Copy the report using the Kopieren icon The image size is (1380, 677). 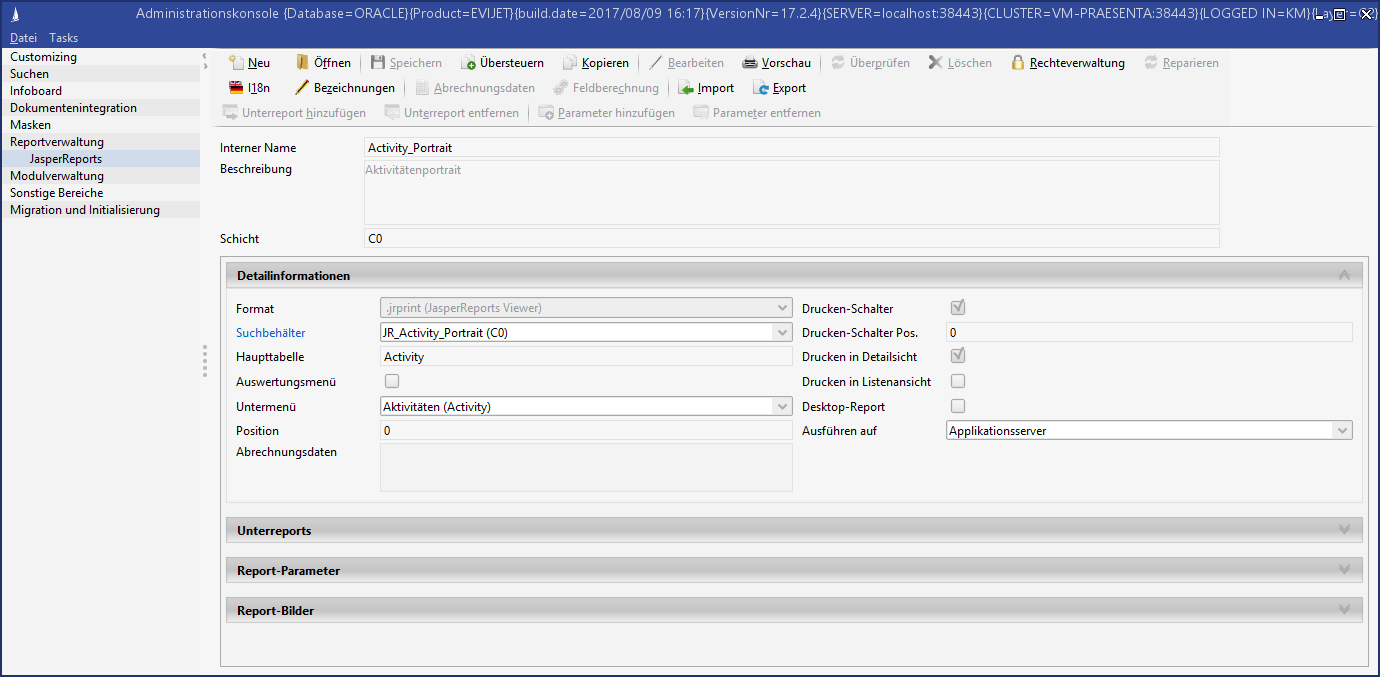click(x=570, y=63)
